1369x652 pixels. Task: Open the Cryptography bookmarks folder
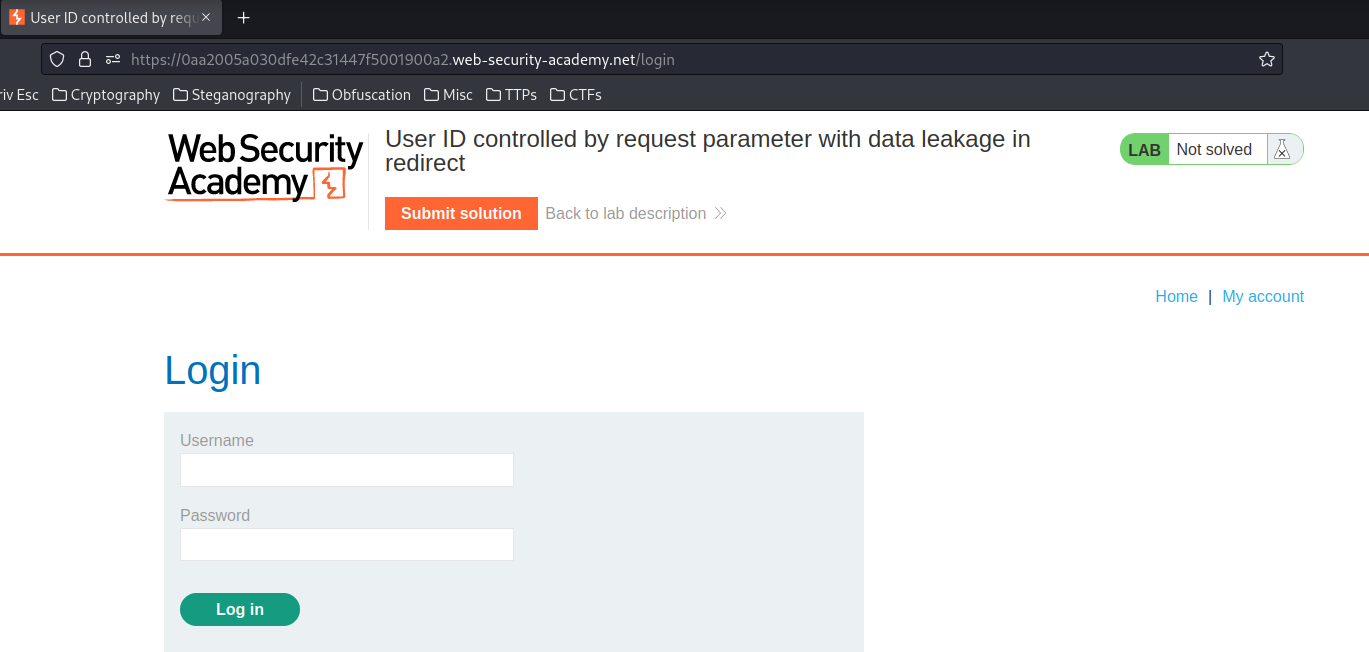point(106,95)
